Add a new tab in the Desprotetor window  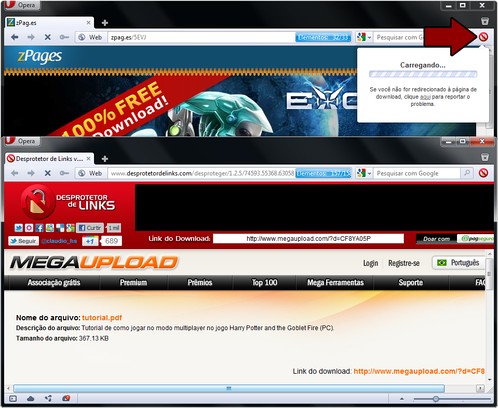105,159
